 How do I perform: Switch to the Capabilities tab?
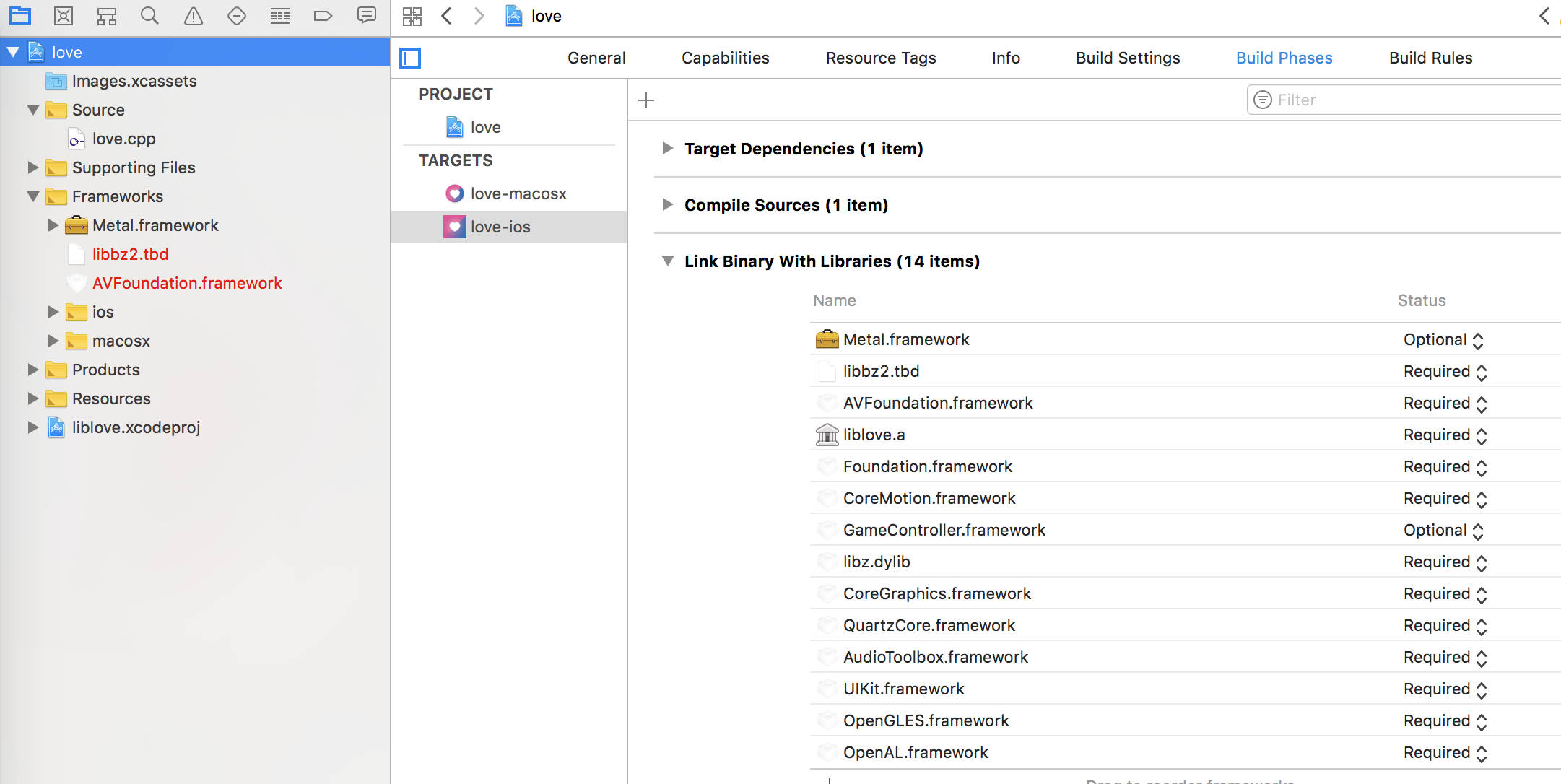(726, 58)
